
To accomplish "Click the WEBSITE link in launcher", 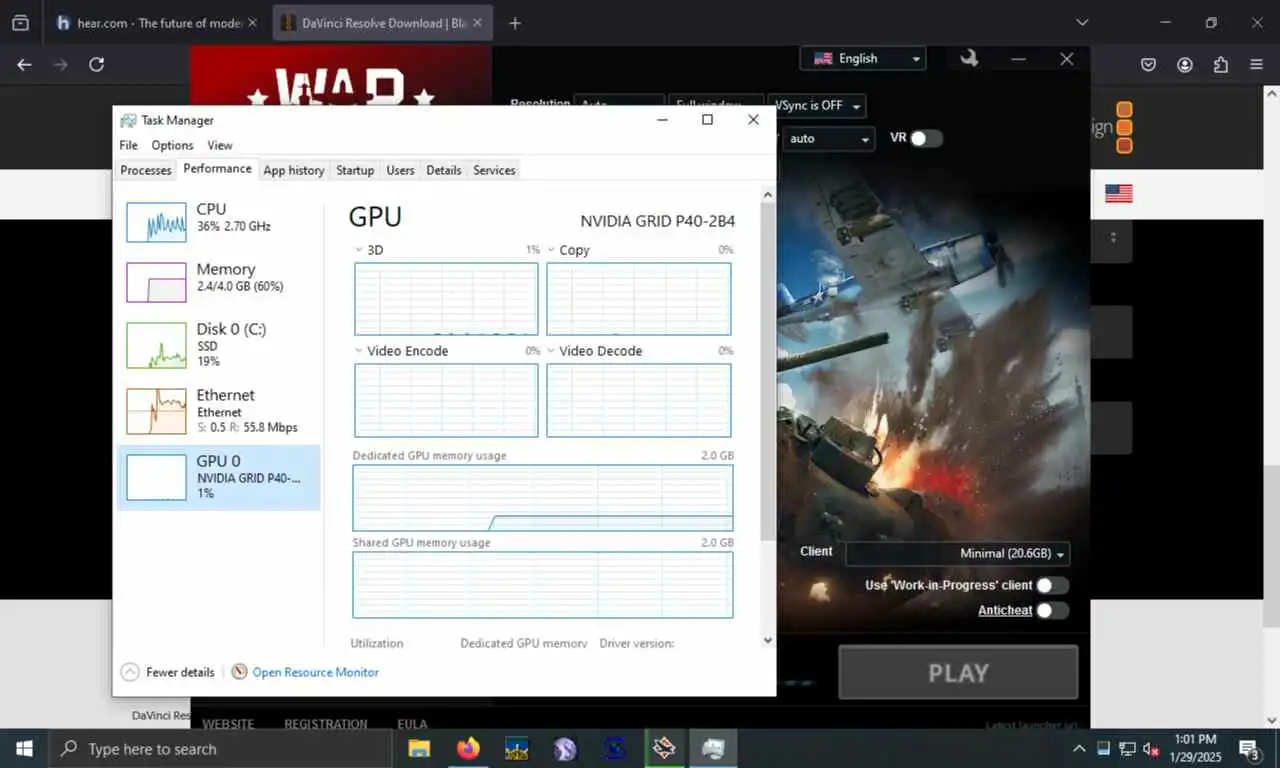I will pos(228,724).
